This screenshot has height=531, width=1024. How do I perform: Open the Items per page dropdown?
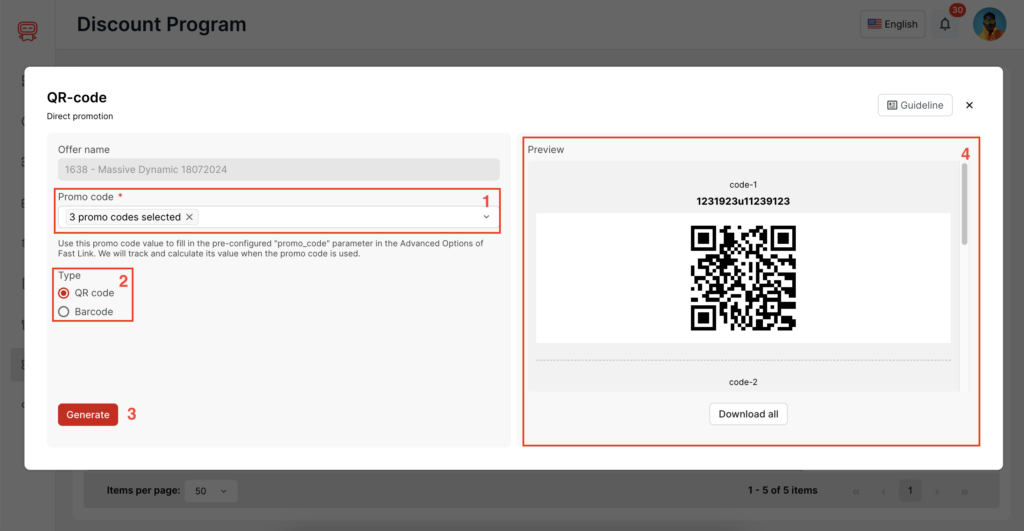210,491
